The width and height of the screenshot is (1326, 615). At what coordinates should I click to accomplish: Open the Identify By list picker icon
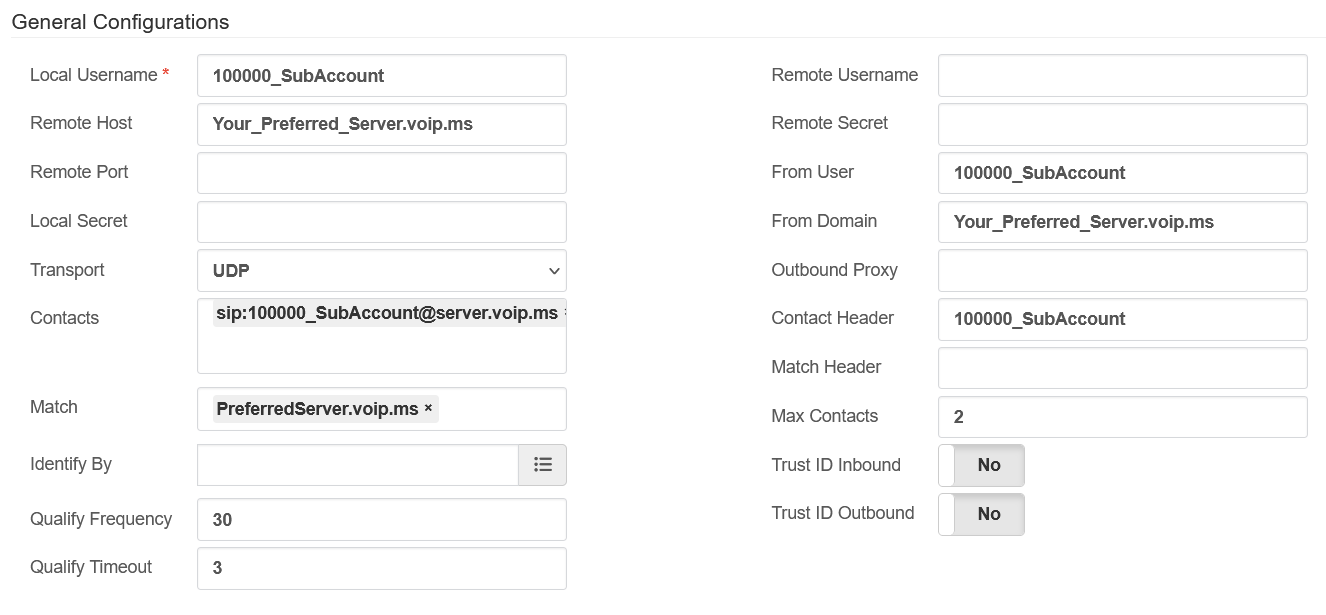(x=543, y=464)
